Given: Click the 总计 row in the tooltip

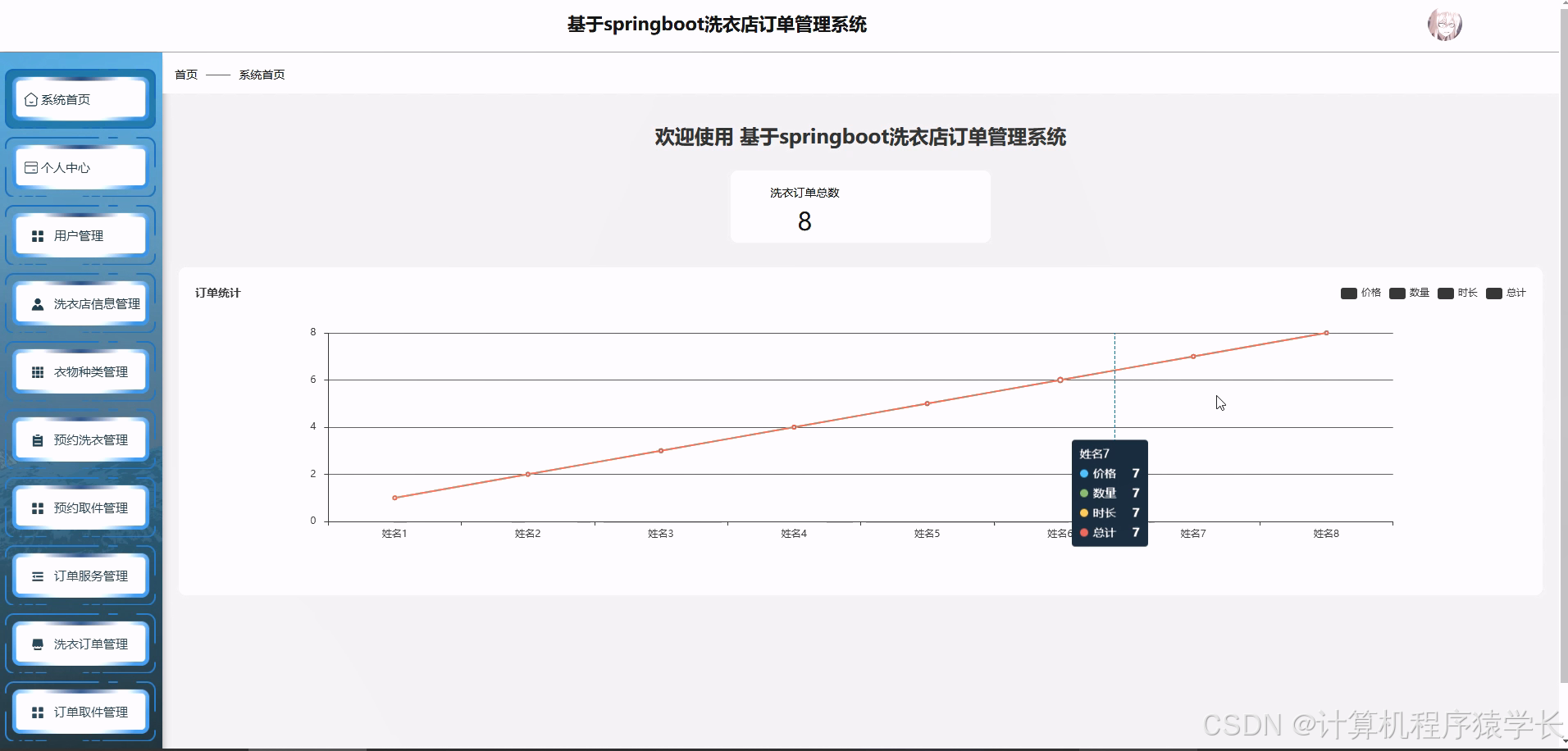Looking at the screenshot, I should [1110, 533].
